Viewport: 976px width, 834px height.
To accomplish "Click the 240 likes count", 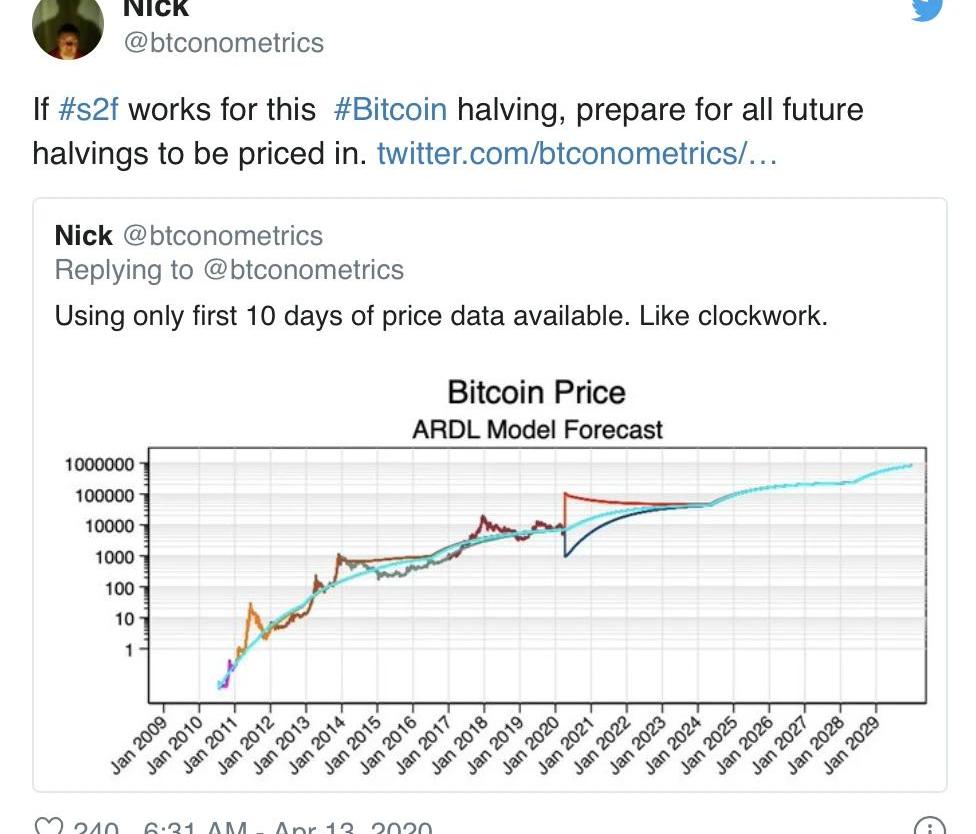I will (96, 828).
